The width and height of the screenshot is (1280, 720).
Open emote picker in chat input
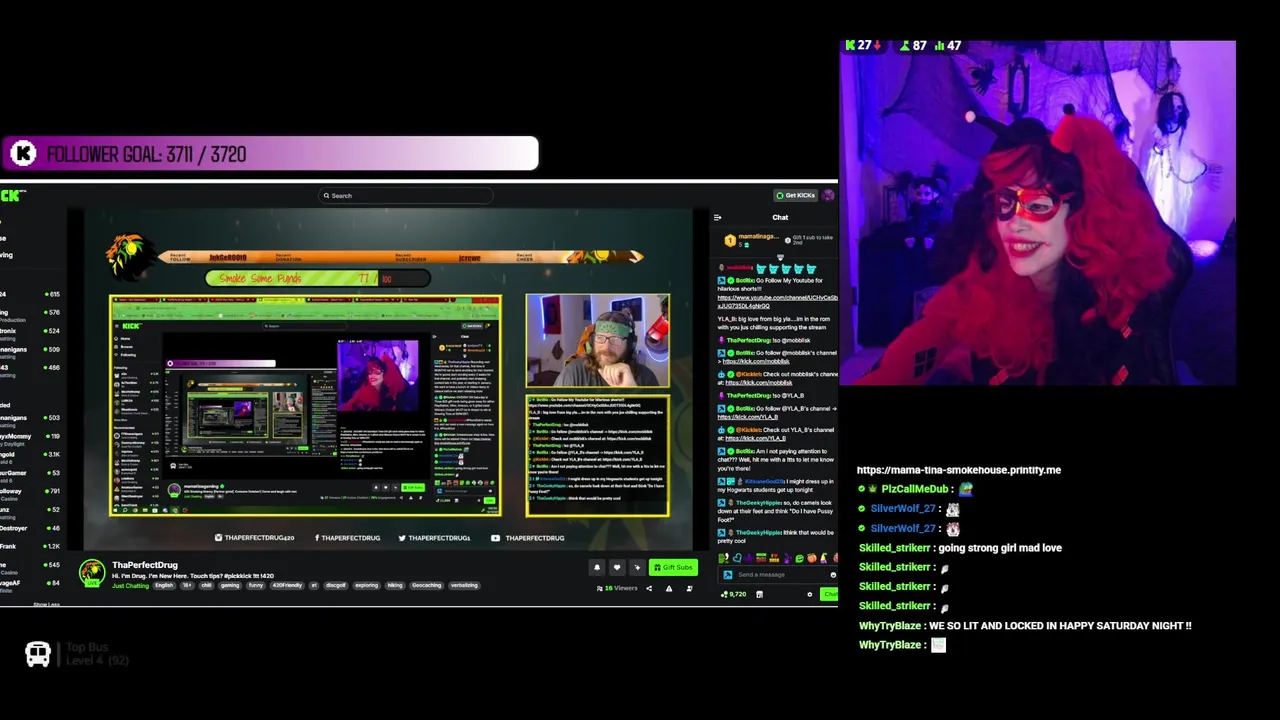833,575
